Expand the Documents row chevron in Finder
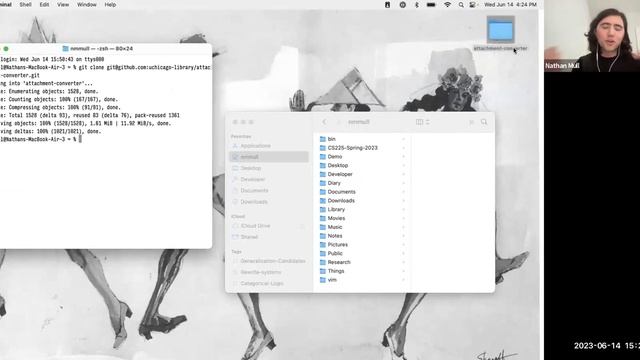This screenshot has width=640, height=360. tap(403, 192)
